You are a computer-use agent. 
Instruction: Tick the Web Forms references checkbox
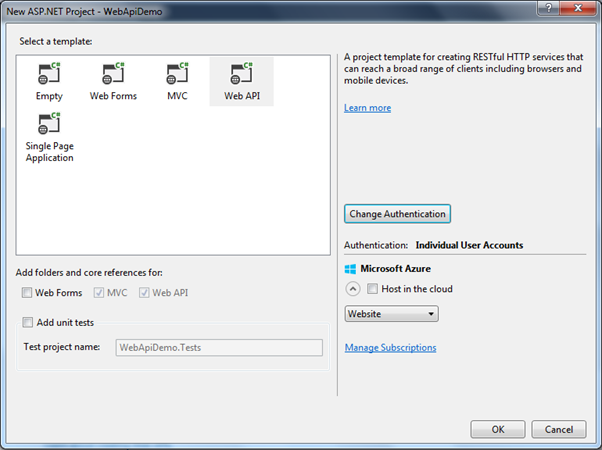pyautogui.click(x=27, y=293)
